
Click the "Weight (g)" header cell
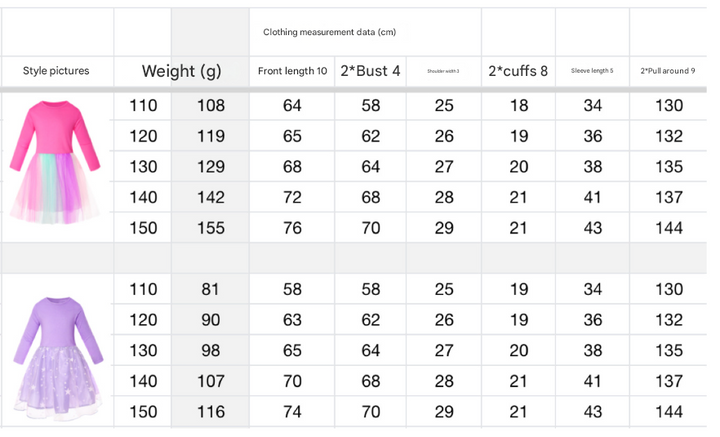[181, 71]
